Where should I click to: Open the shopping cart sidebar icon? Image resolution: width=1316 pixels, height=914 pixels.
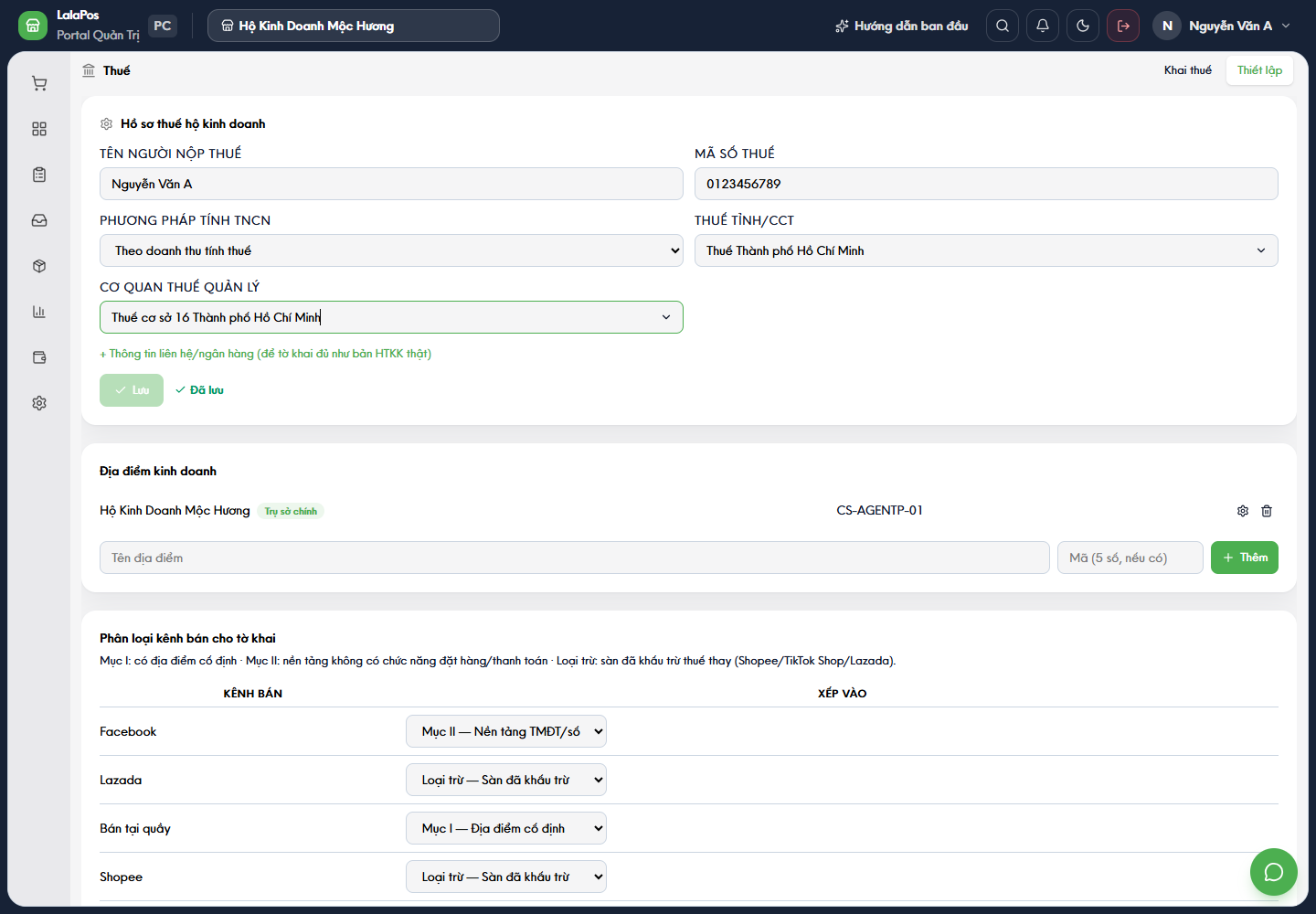[39, 83]
